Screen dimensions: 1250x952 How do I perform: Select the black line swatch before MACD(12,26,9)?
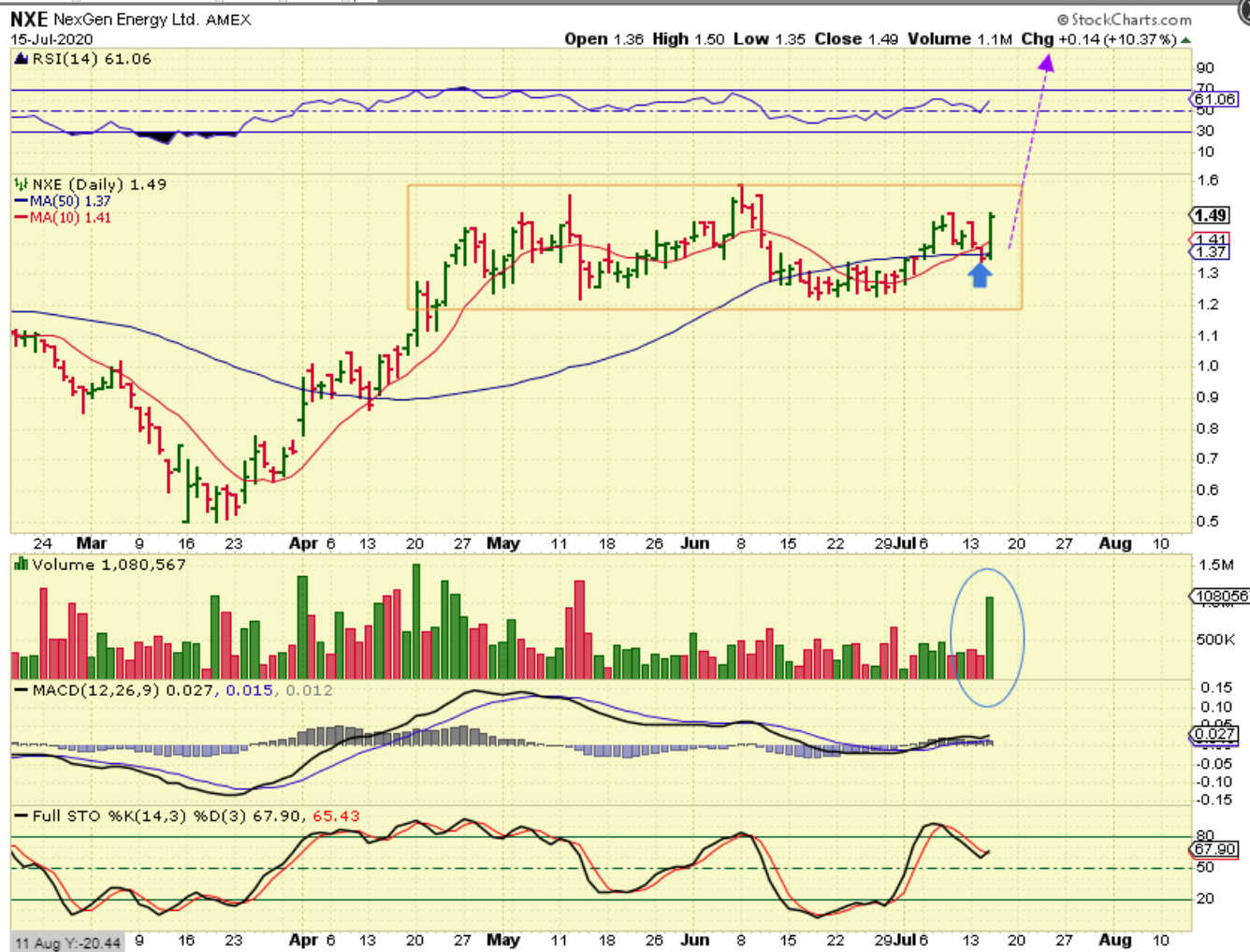(x=22, y=690)
